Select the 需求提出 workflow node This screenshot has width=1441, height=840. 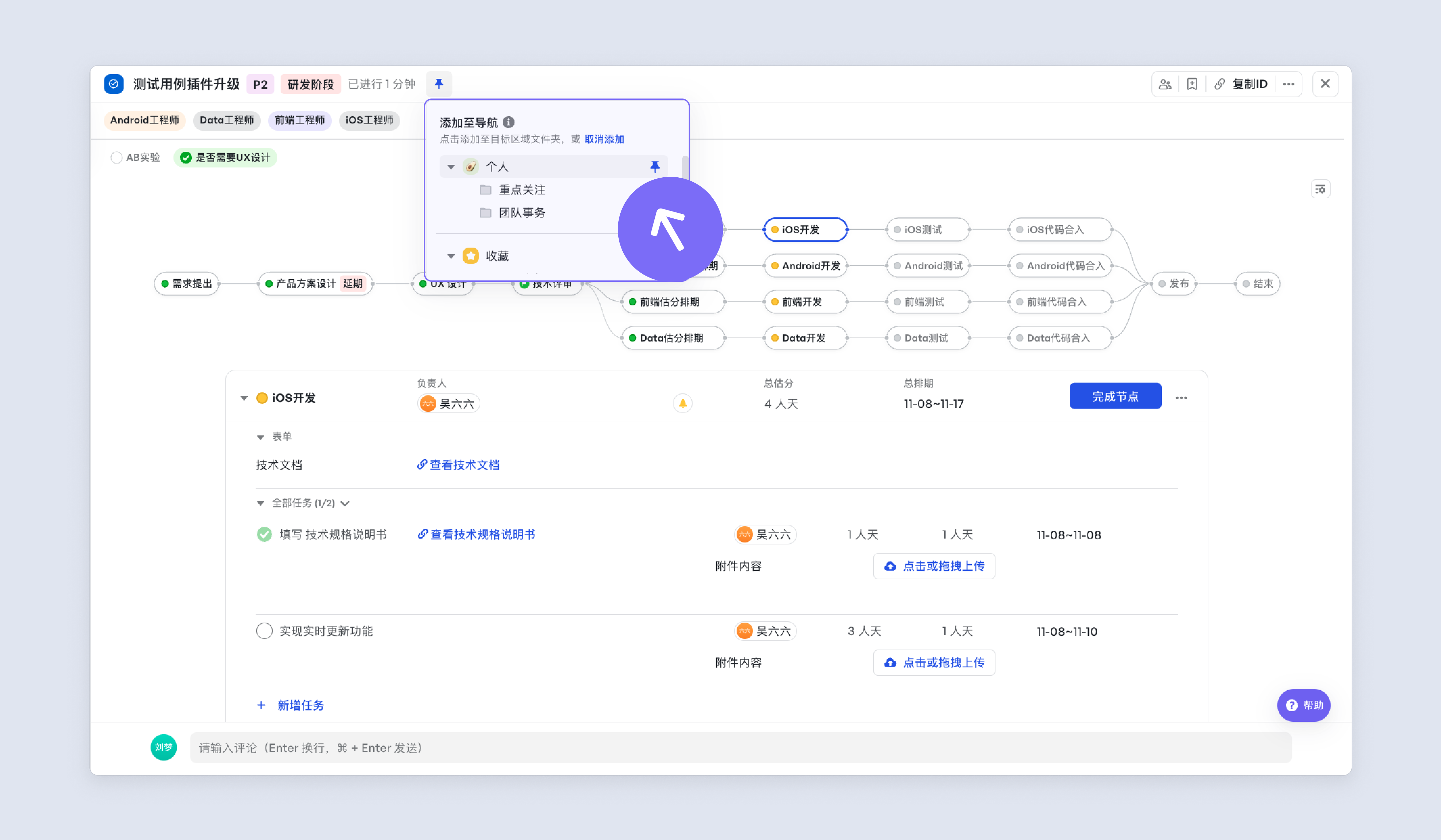pyautogui.click(x=187, y=283)
